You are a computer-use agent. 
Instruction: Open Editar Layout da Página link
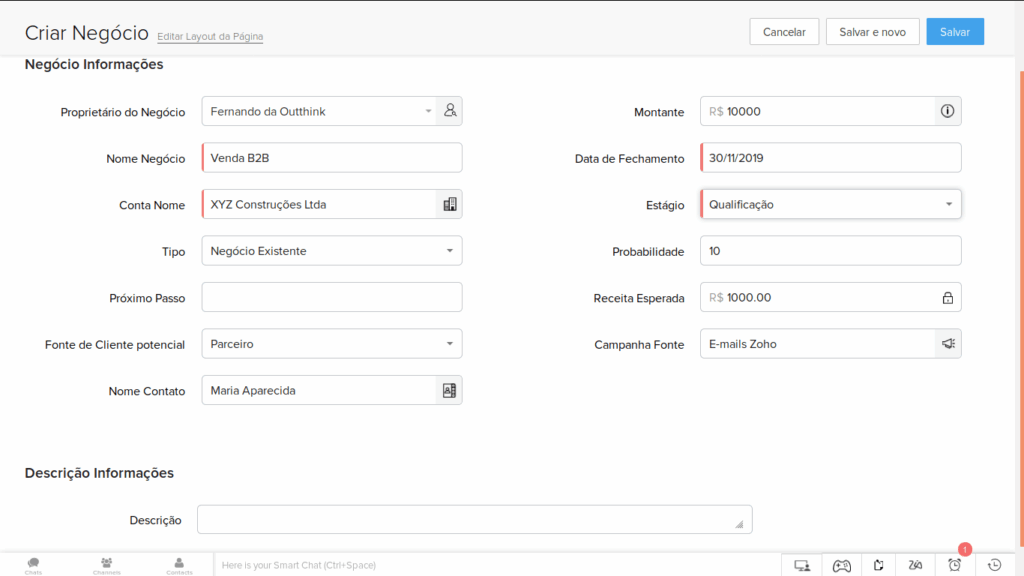[x=210, y=37]
